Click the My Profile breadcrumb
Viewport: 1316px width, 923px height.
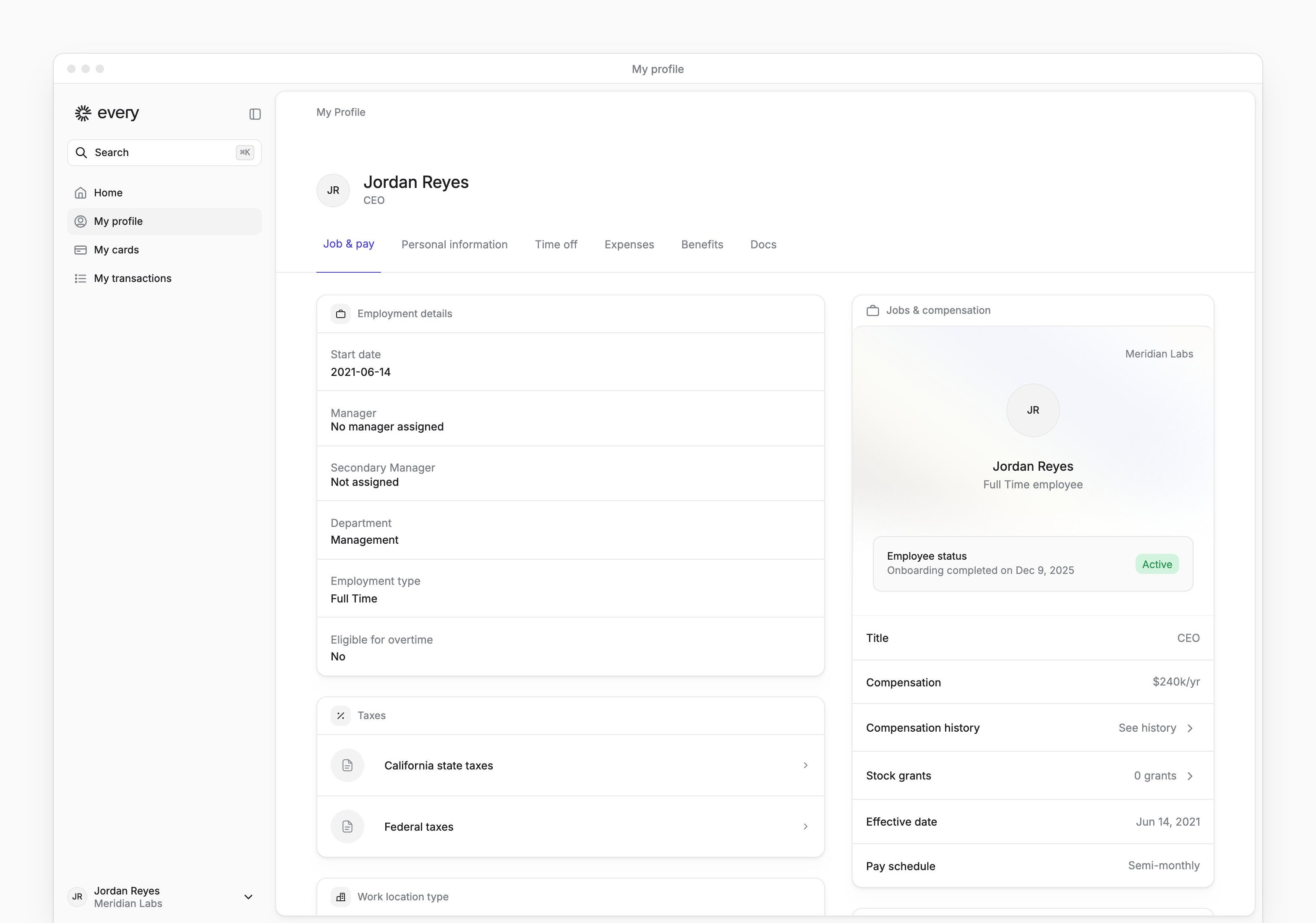pos(340,112)
